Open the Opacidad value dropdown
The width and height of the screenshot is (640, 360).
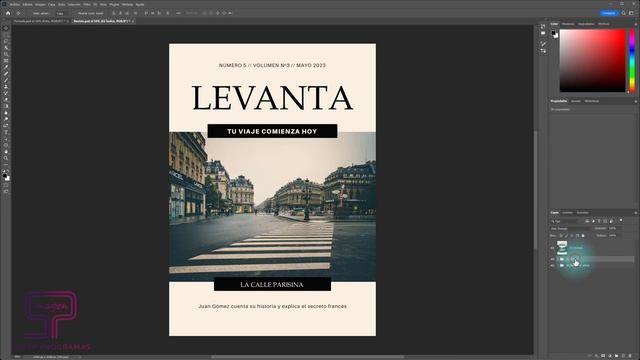pos(615,228)
